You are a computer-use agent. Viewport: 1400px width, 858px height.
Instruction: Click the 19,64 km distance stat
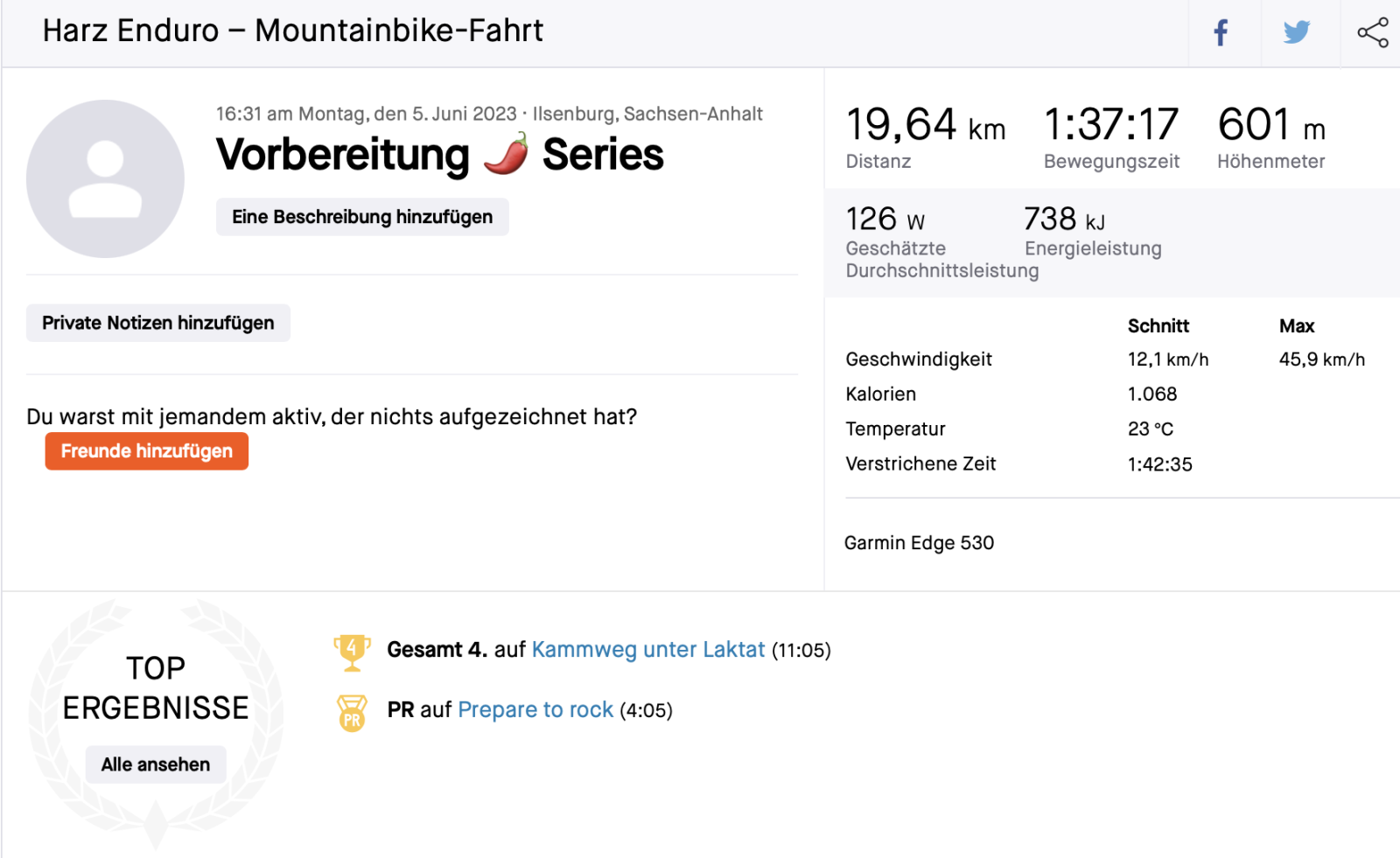(925, 125)
